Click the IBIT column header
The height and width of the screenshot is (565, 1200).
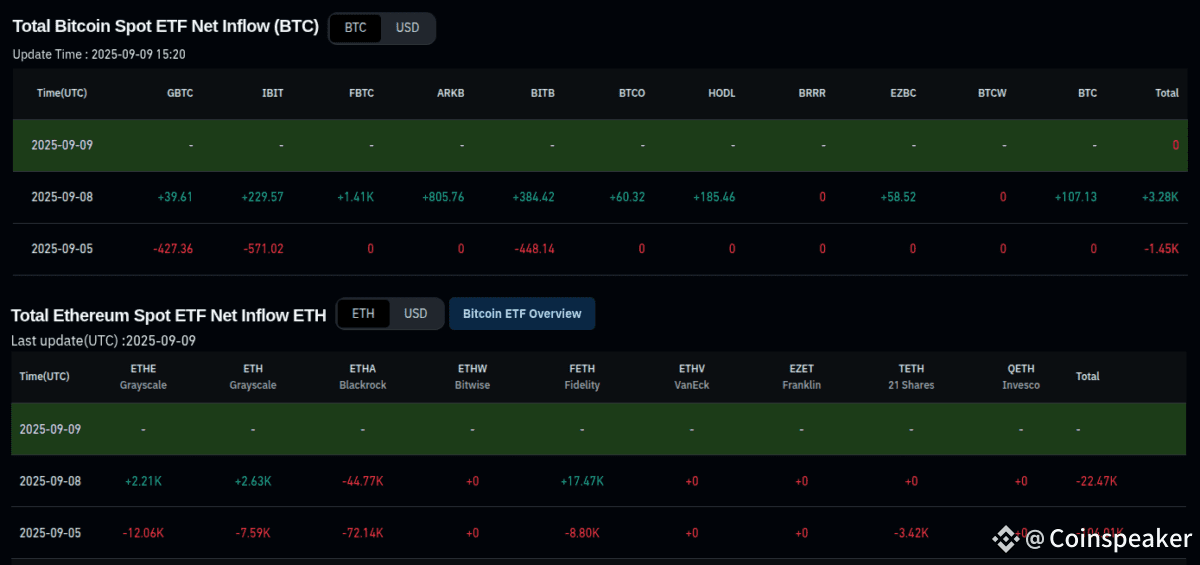tap(272, 93)
